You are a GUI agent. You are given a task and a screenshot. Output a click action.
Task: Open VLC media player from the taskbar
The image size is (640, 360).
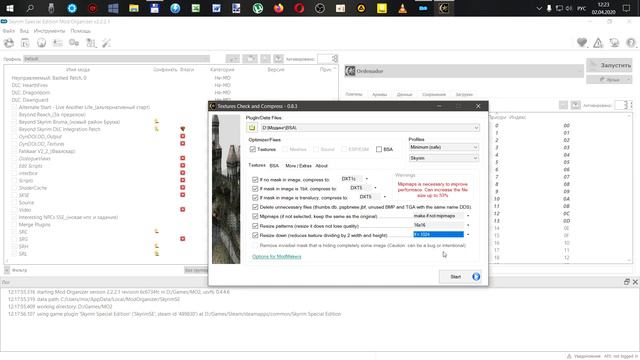[x=402, y=8]
